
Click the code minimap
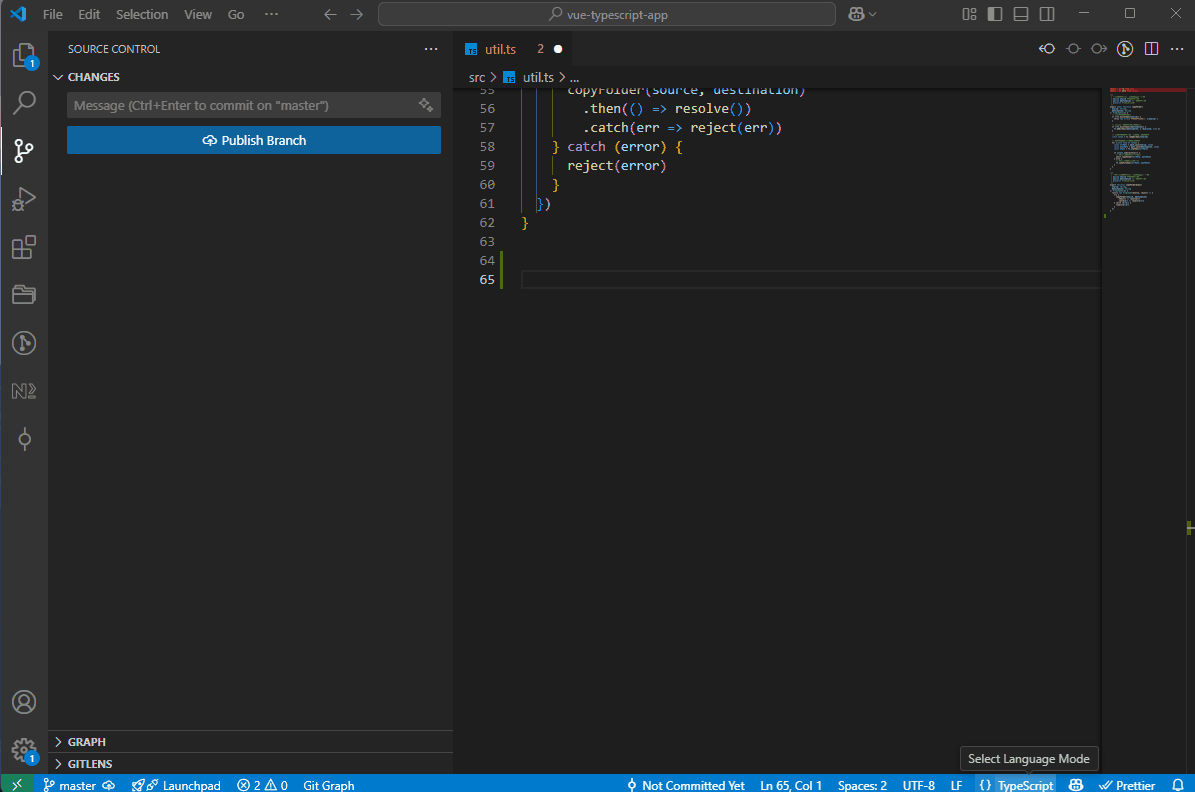coord(1143,152)
